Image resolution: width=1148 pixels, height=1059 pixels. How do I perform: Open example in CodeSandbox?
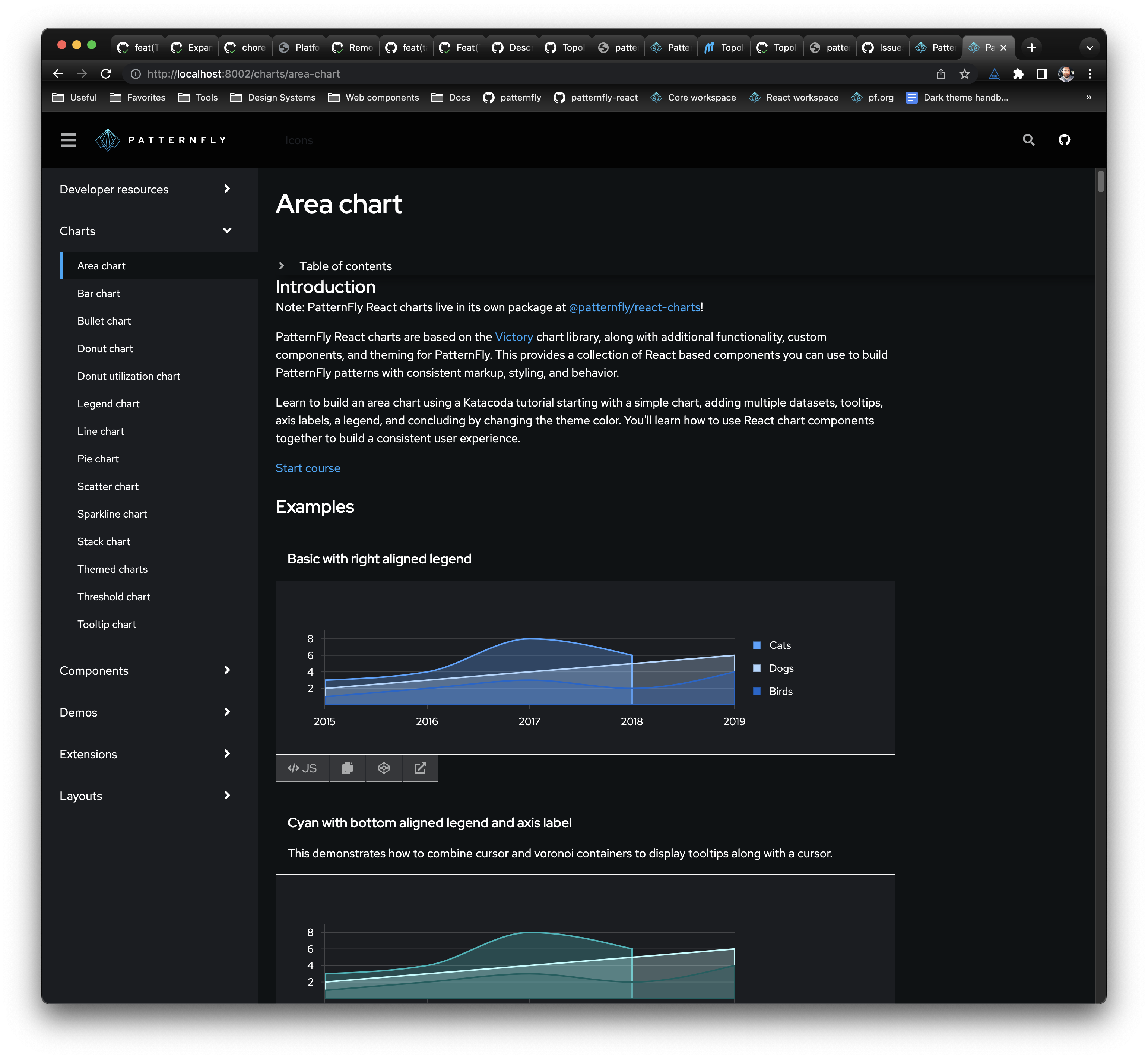pos(384,768)
